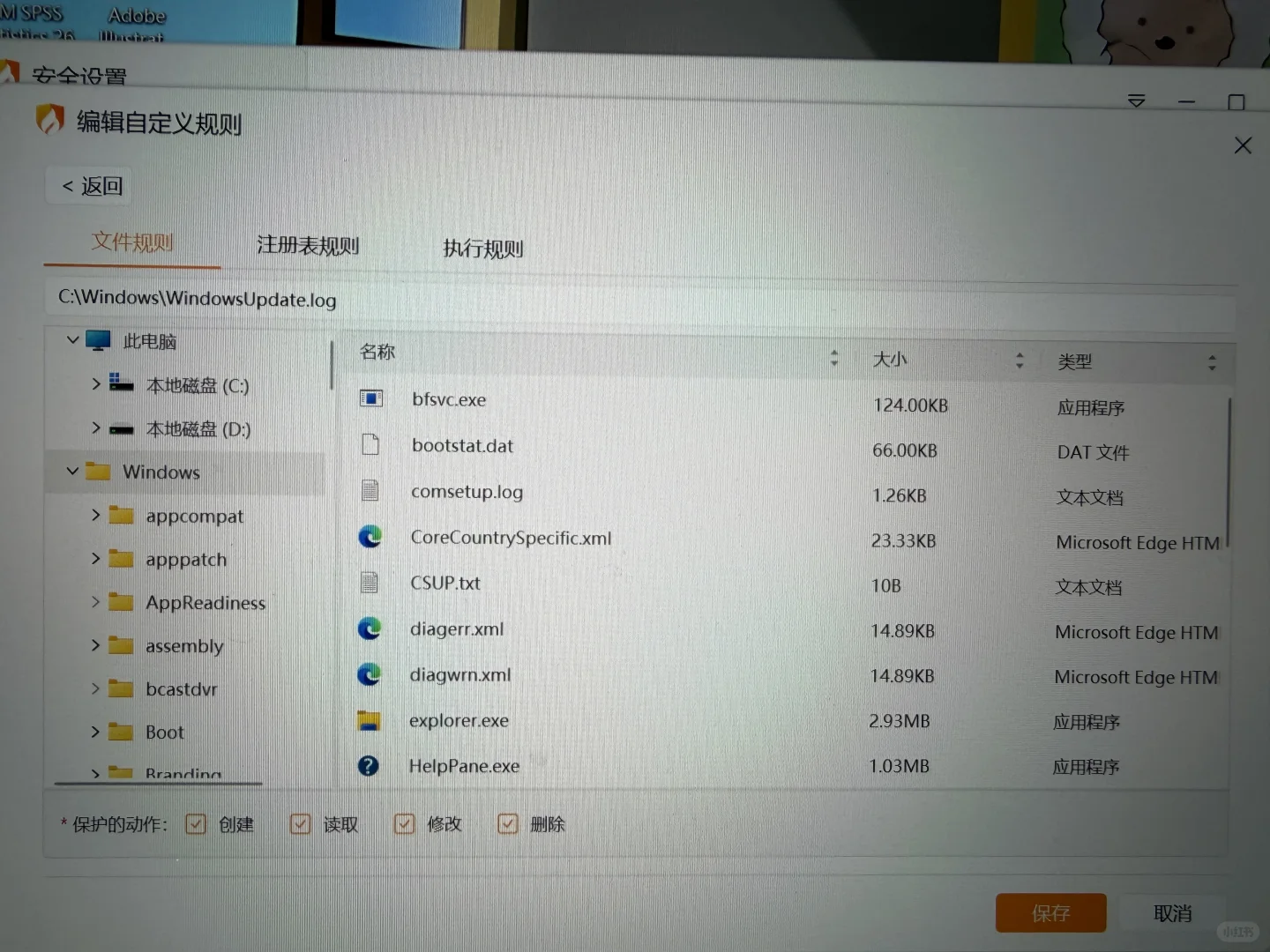Click the 返回 back button
1270x952 pixels.
[87, 185]
